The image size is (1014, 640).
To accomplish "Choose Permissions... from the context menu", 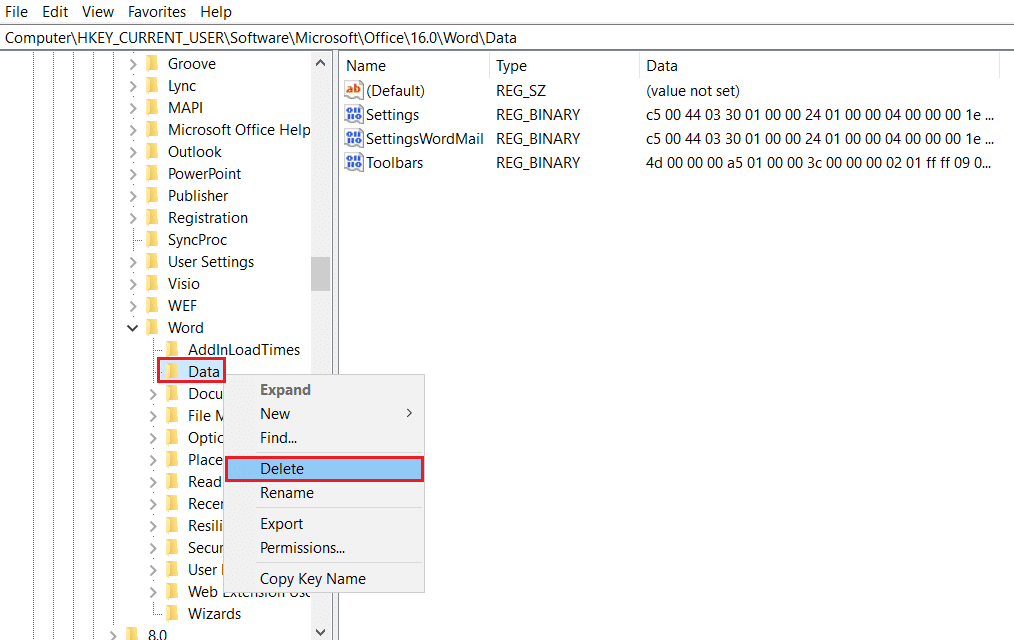I will click(325, 548).
